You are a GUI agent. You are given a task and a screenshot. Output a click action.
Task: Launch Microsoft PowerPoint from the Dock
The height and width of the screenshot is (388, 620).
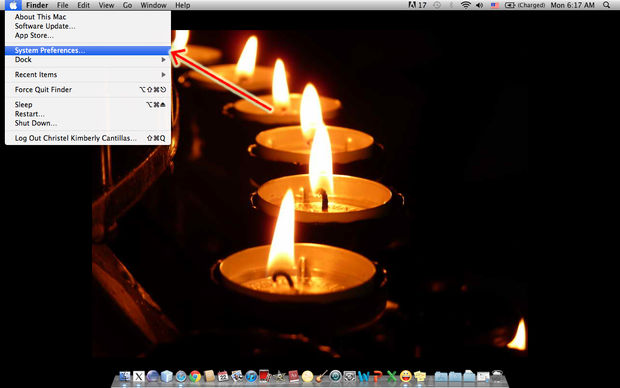click(378, 376)
